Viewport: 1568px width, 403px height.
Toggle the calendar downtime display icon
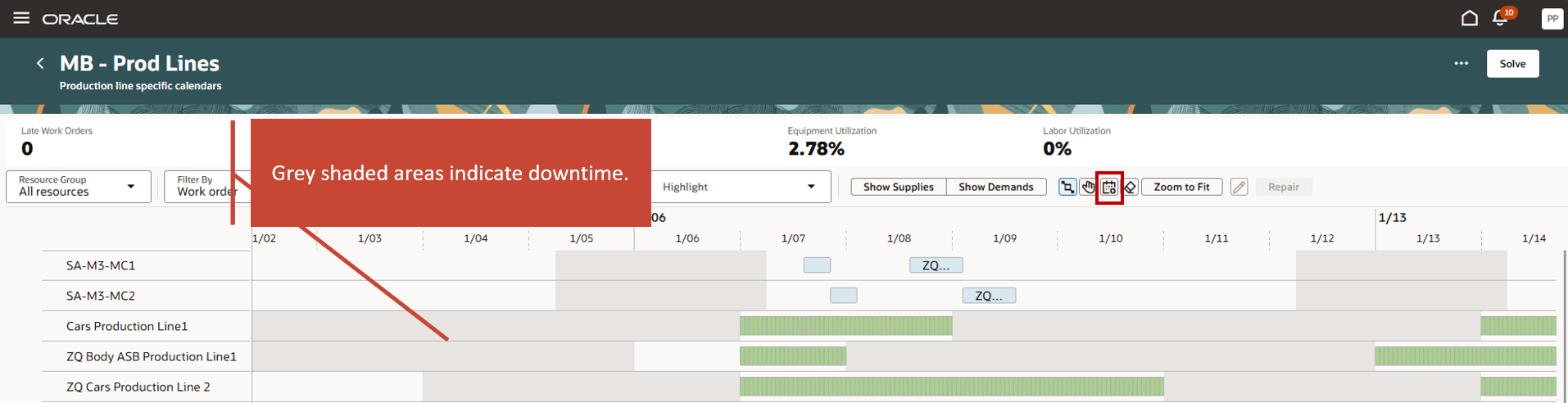point(1109,188)
